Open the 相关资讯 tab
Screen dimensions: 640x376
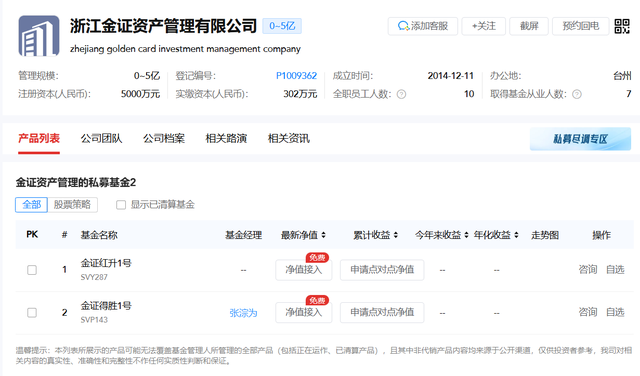pyautogui.click(x=289, y=138)
